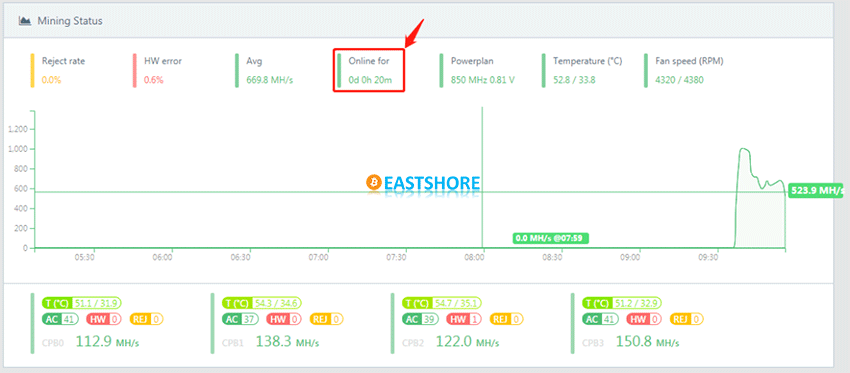Click the CPB2 REJ 0 badge

[x=507, y=319]
